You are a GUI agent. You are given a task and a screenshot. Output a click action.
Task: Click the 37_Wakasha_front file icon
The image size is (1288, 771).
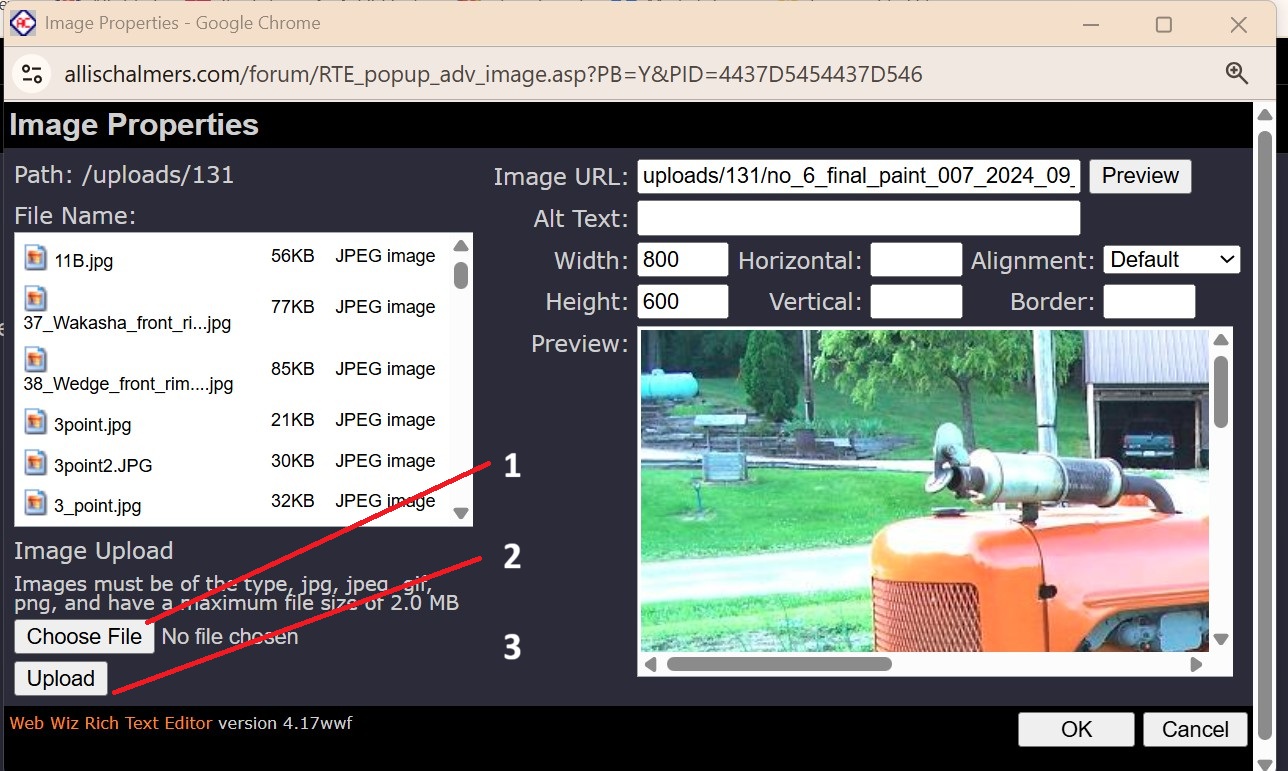[x=36, y=298]
